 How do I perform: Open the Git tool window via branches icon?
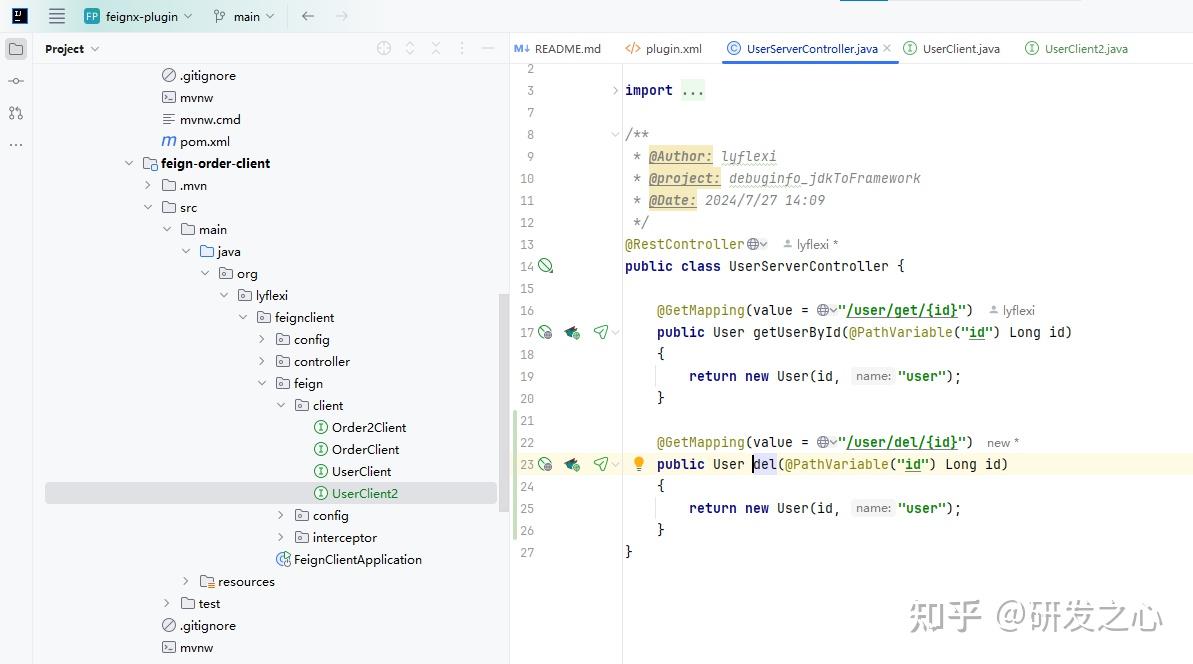coord(15,113)
